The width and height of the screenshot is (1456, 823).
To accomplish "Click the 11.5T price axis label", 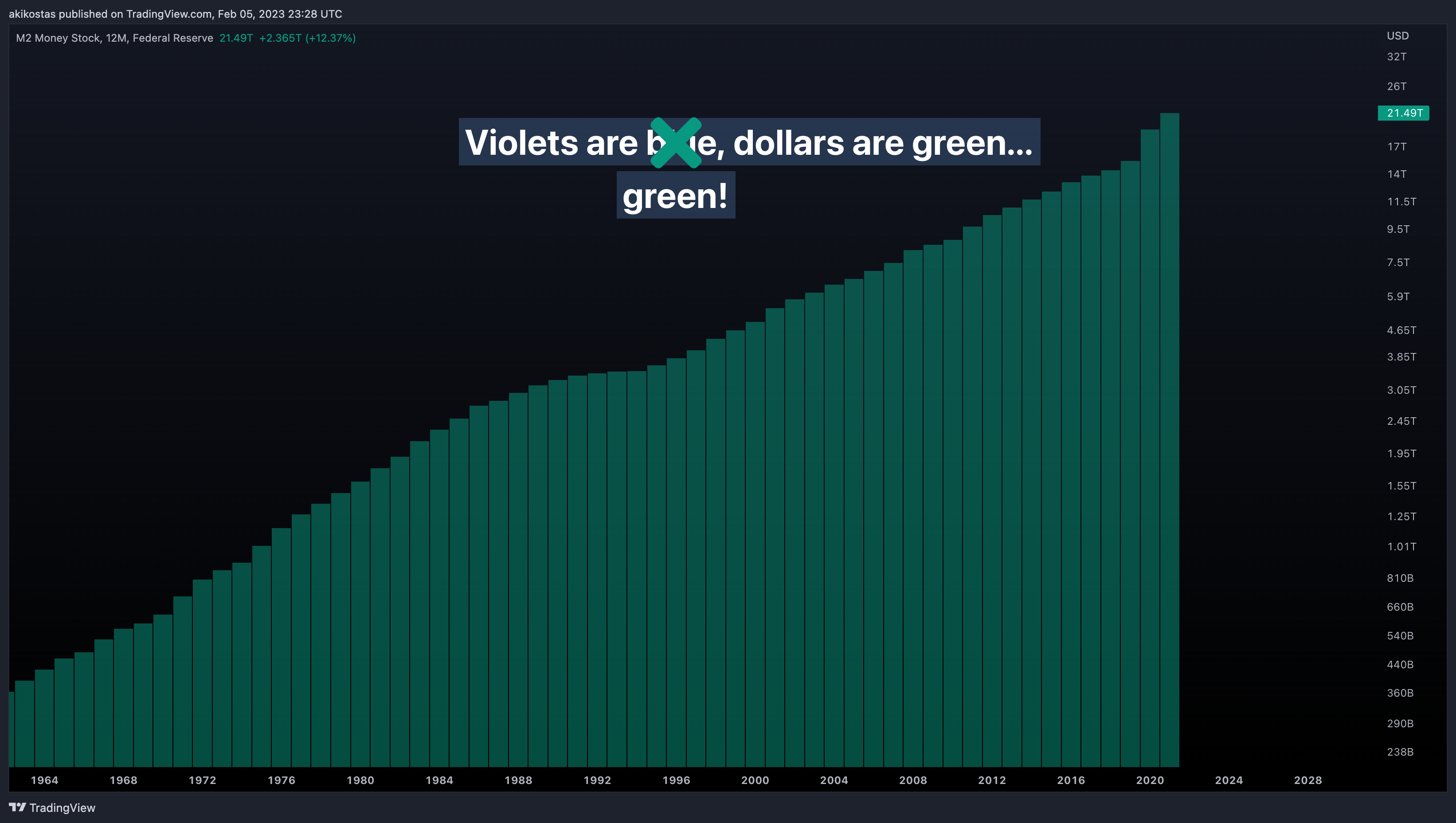I will coord(1402,202).
